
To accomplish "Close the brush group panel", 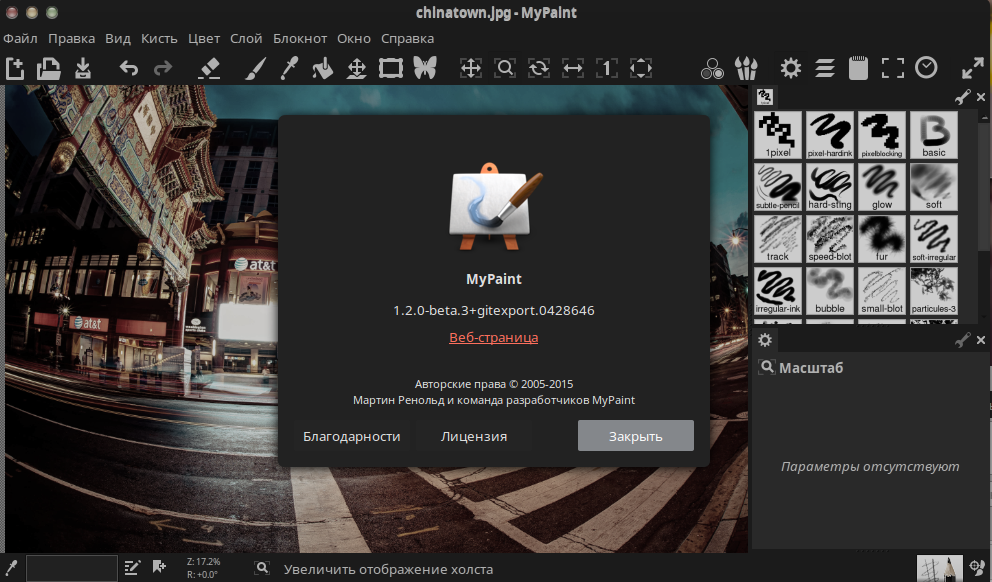I will (x=981, y=97).
